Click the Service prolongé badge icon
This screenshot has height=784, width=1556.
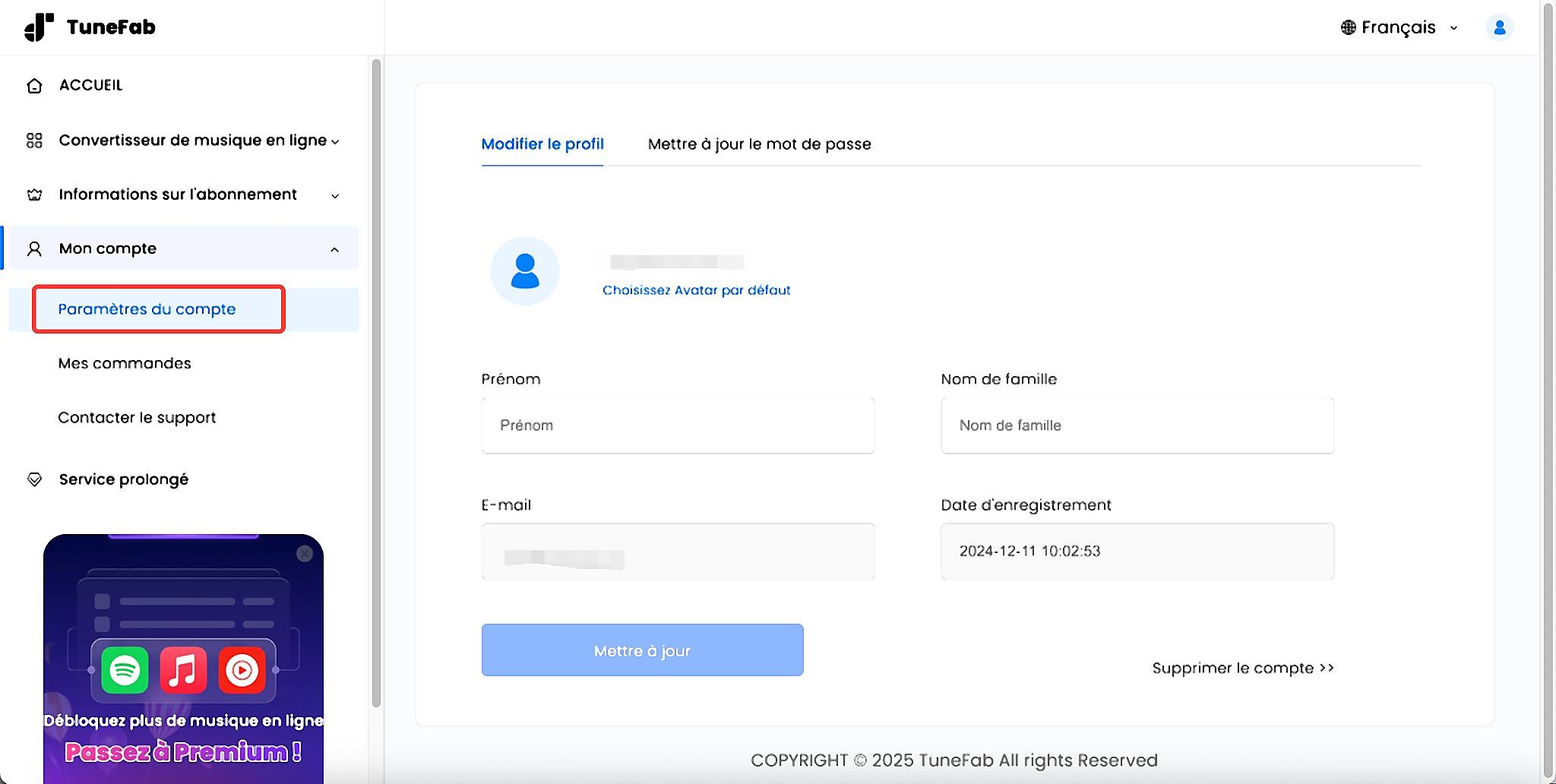[34, 479]
